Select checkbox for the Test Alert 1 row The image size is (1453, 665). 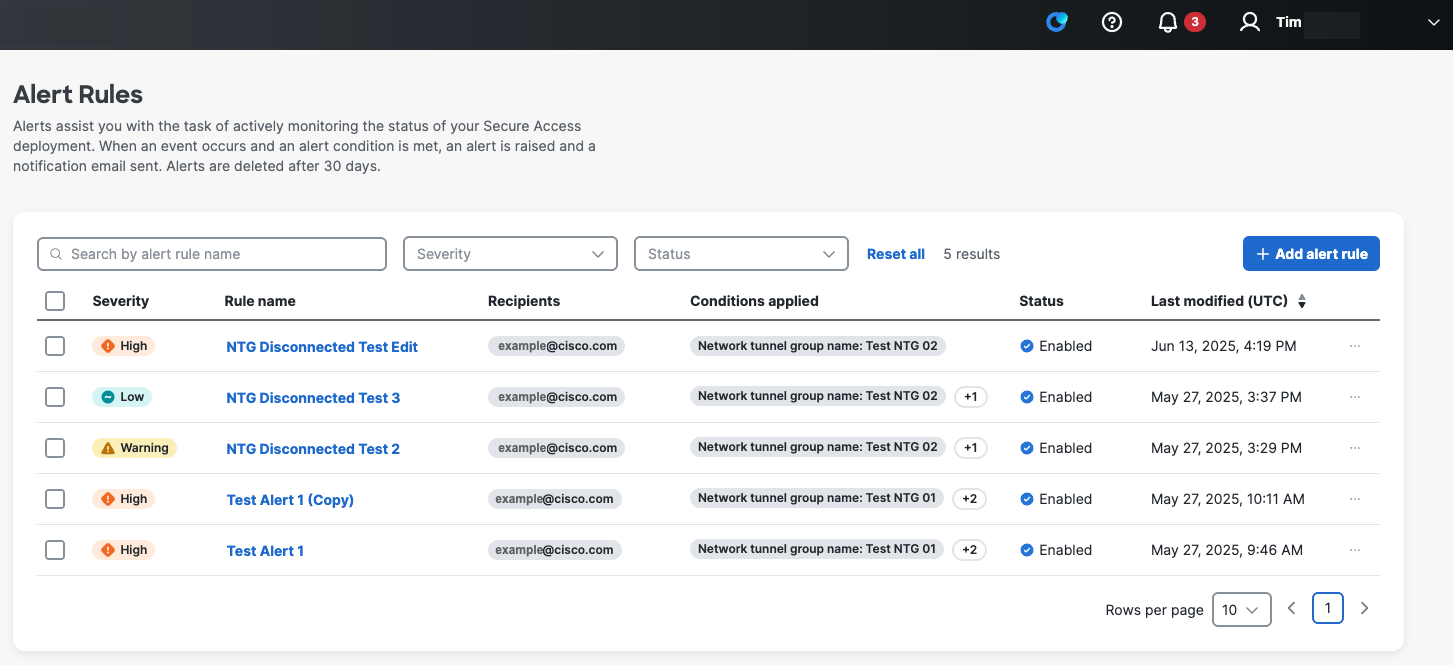click(55, 550)
